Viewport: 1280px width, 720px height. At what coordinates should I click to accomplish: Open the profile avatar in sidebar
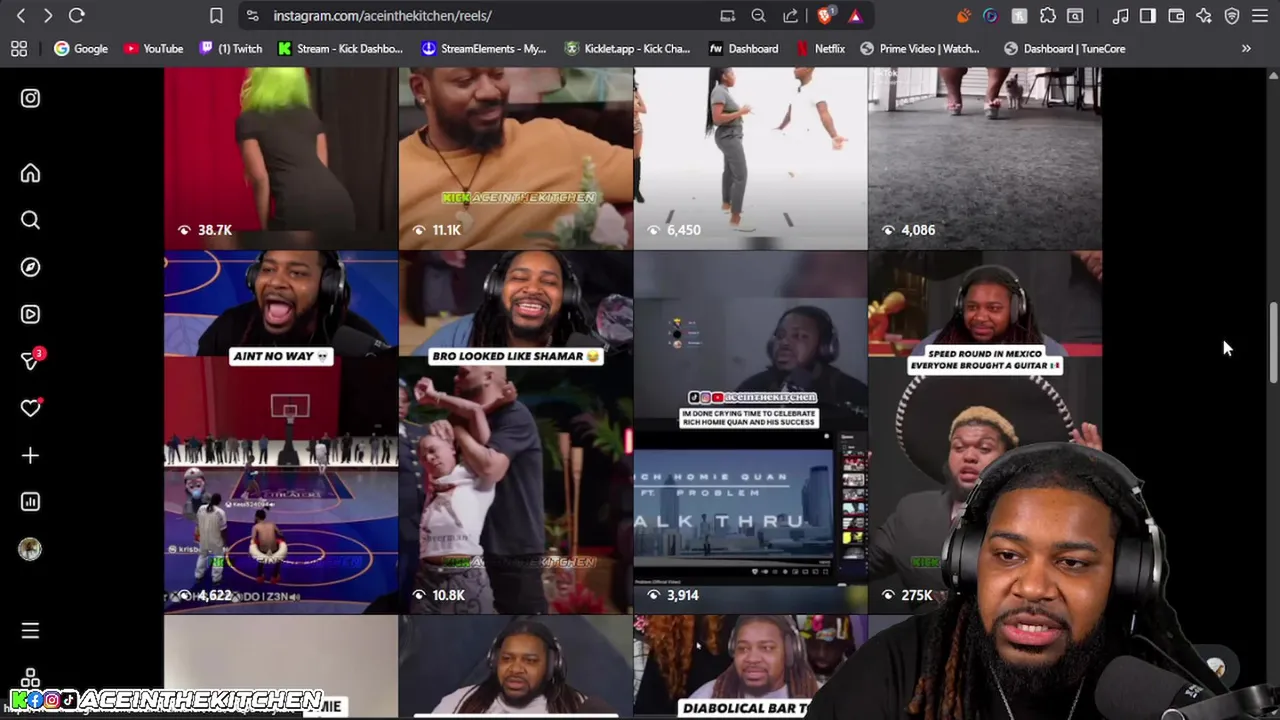(30, 549)
